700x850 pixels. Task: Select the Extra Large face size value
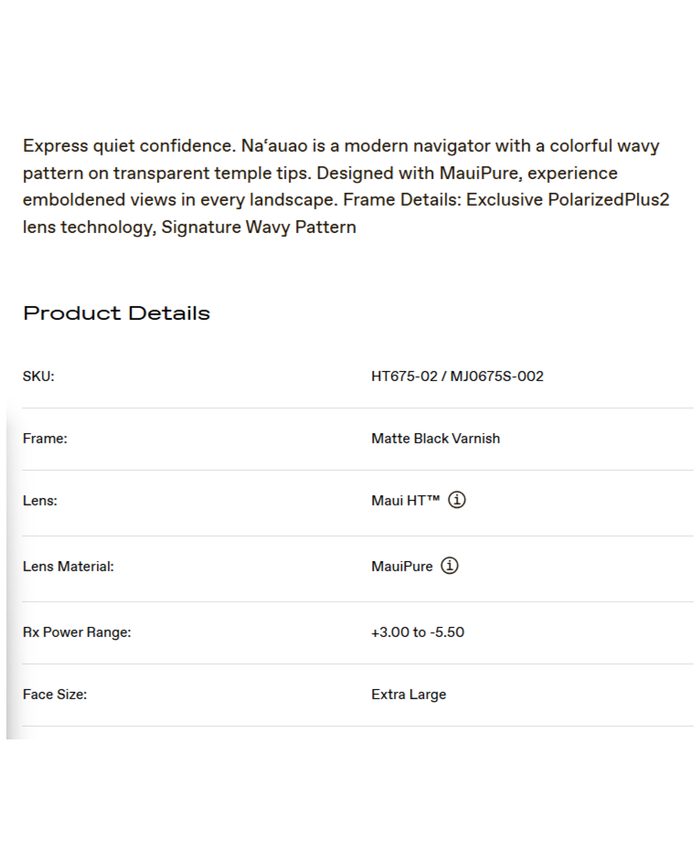point(408,695)
